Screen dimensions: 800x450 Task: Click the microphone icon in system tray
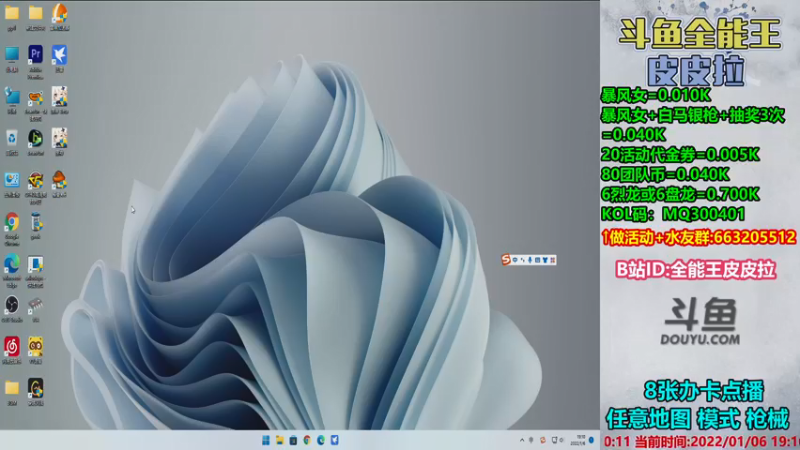[x=531, y=440]
